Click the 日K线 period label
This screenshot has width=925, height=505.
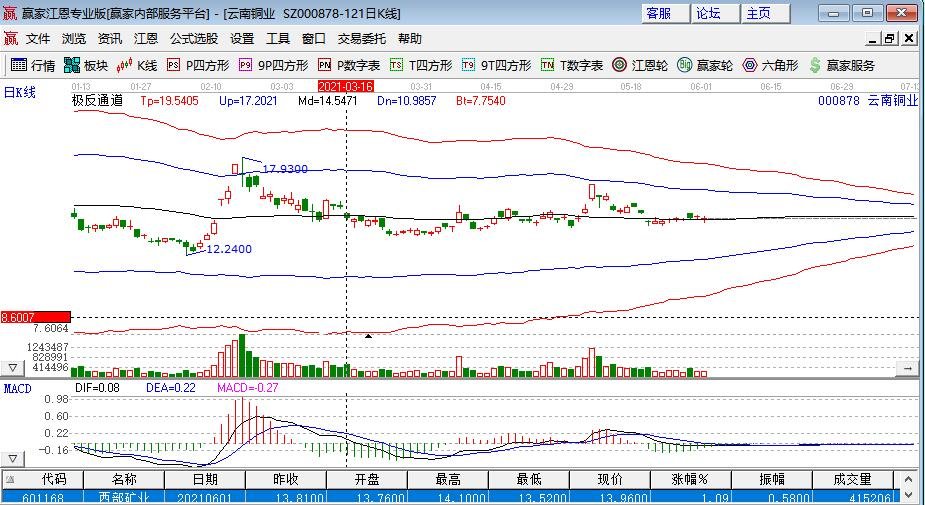pos(19,93)
